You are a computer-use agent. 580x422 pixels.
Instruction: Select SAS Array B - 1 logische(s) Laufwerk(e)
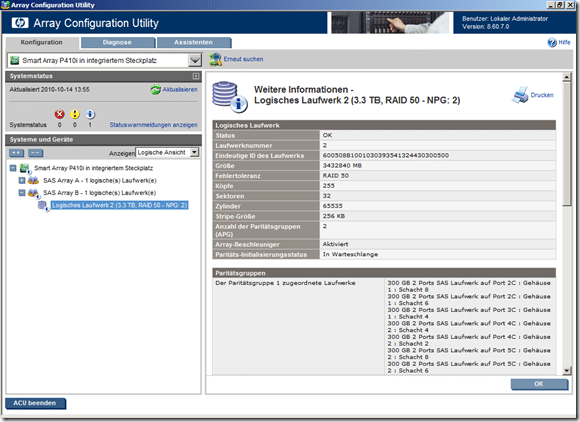100,193
